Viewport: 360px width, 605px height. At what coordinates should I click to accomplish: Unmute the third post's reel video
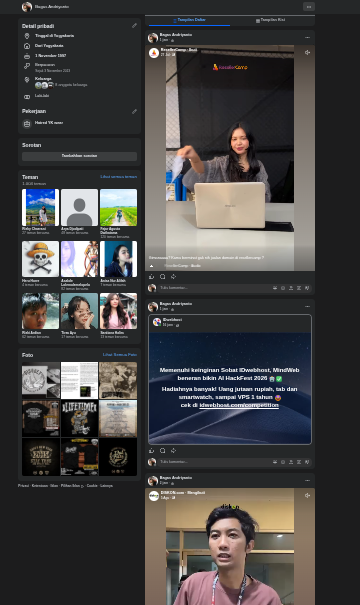tap(307, 495)
